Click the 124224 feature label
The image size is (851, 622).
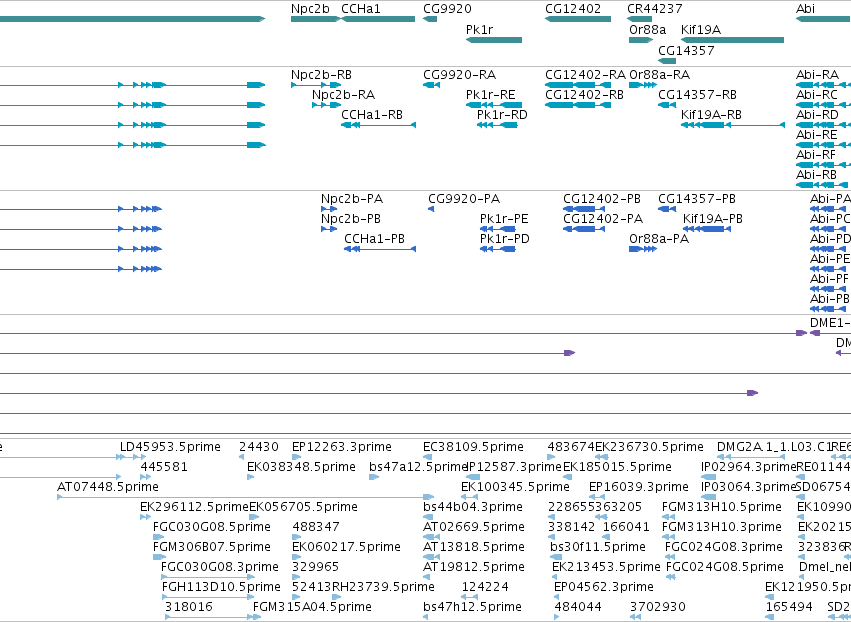(485, 587)
